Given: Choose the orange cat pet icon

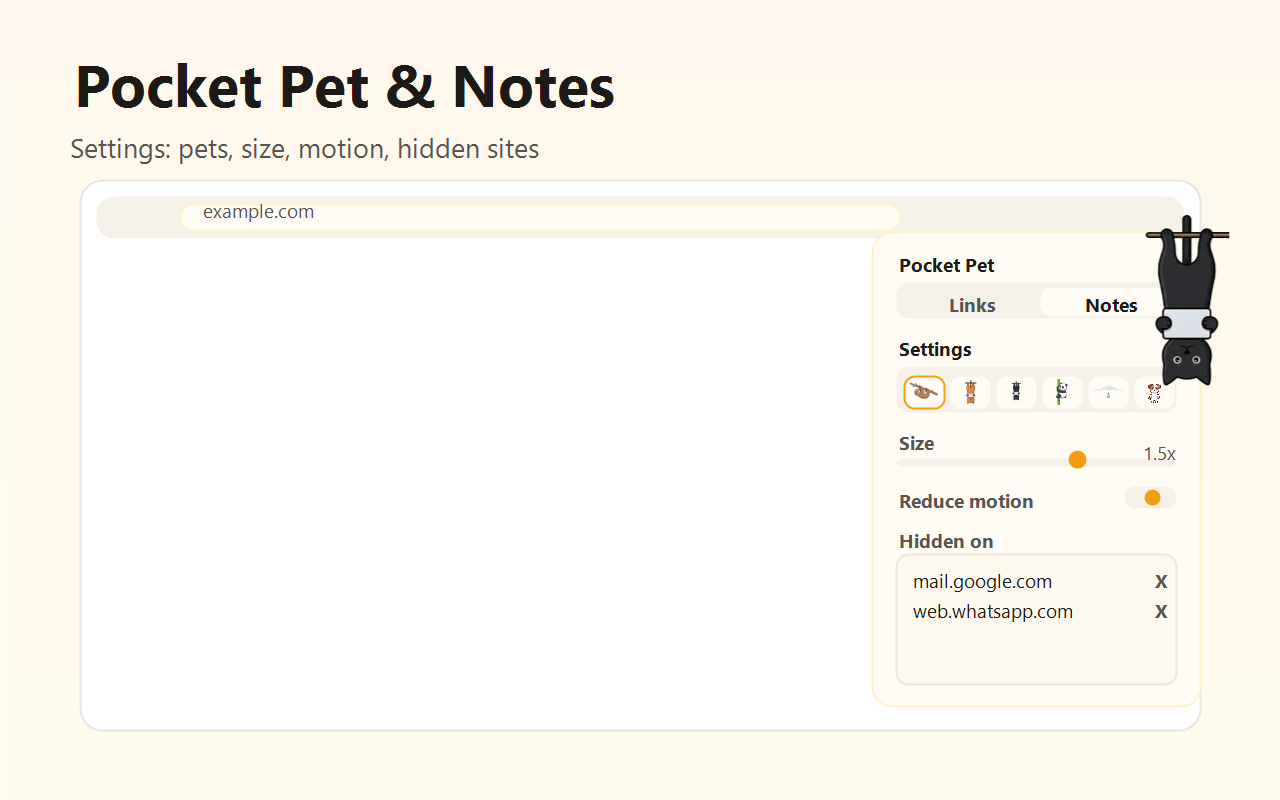Looking at the screenshot, I should [969, 392].
